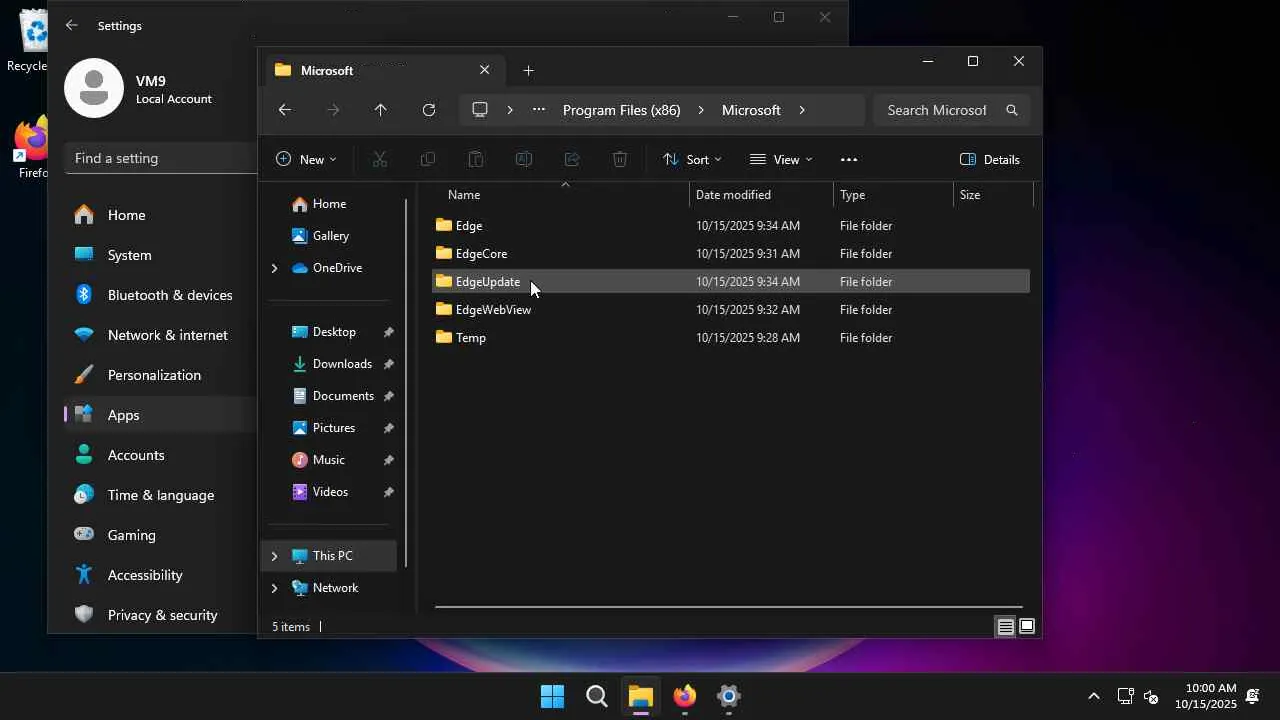Open the New item dropdown

click(x=306, y=159)
